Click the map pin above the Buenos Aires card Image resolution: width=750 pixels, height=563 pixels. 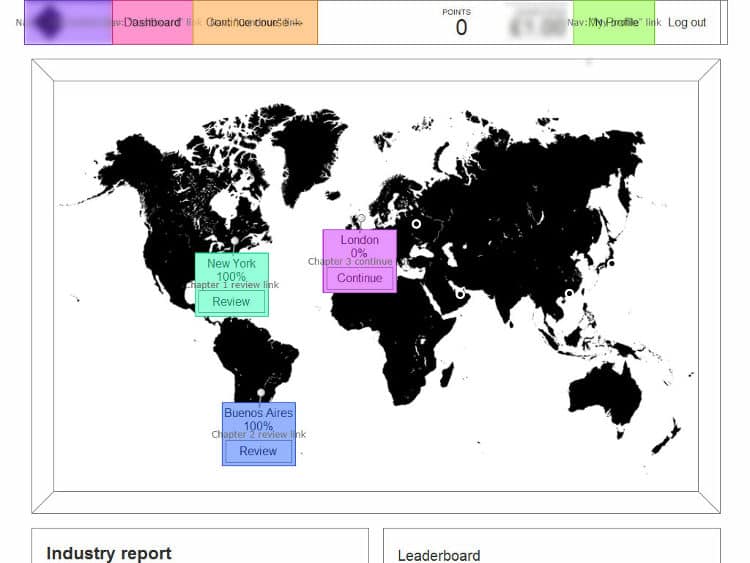coord(261,393)
